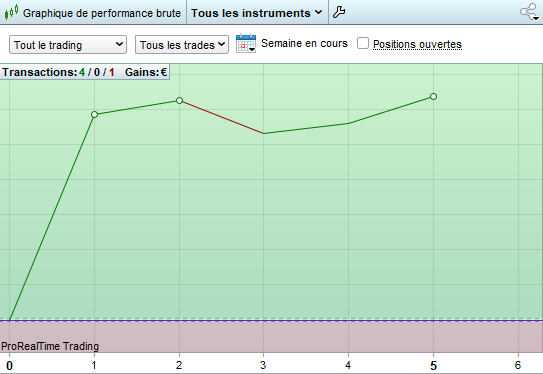This screenshot has height=374, width=543.
Task: Click the x-axis label 4
Action: point(348,365)
